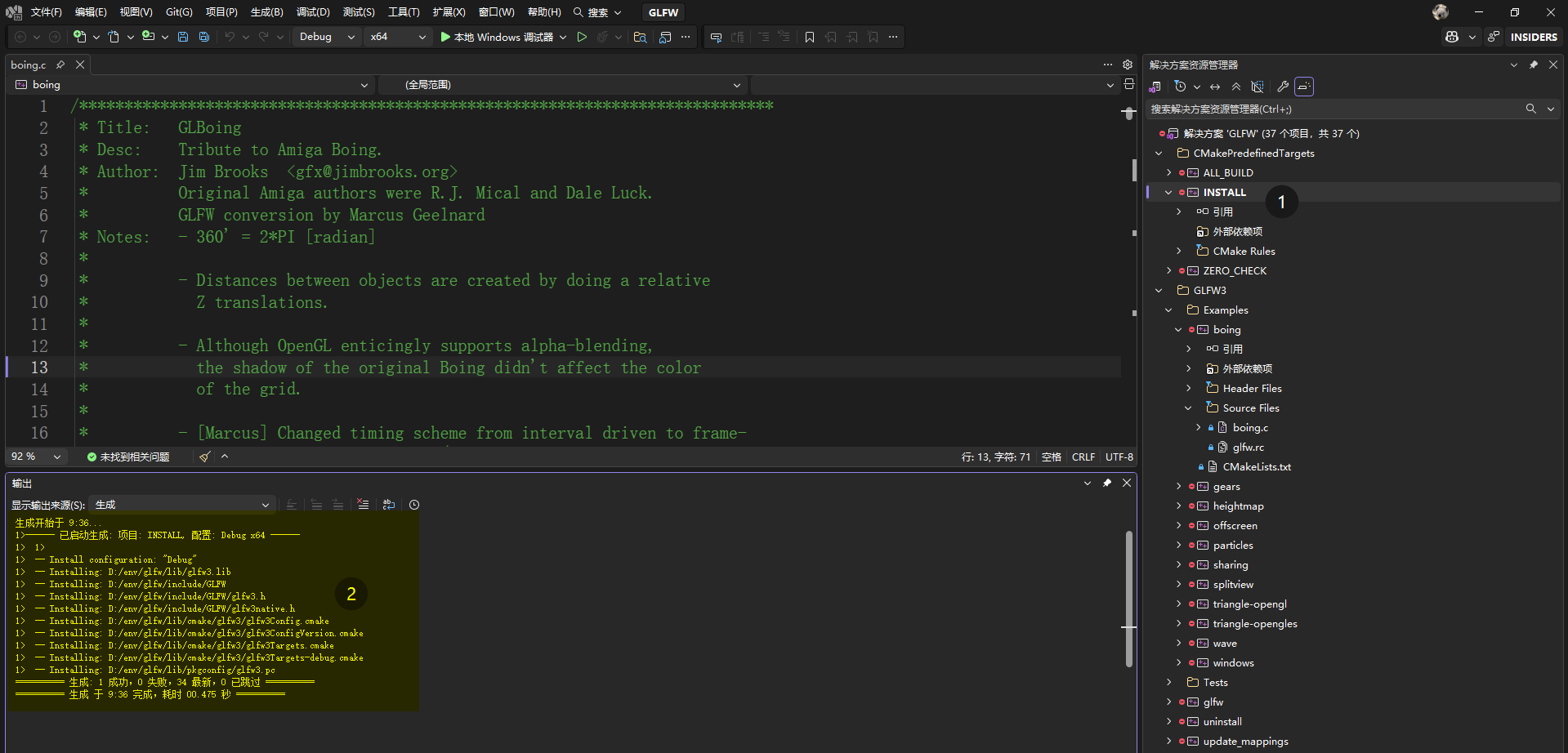Close the Output panel

[x=1127, y=483]
